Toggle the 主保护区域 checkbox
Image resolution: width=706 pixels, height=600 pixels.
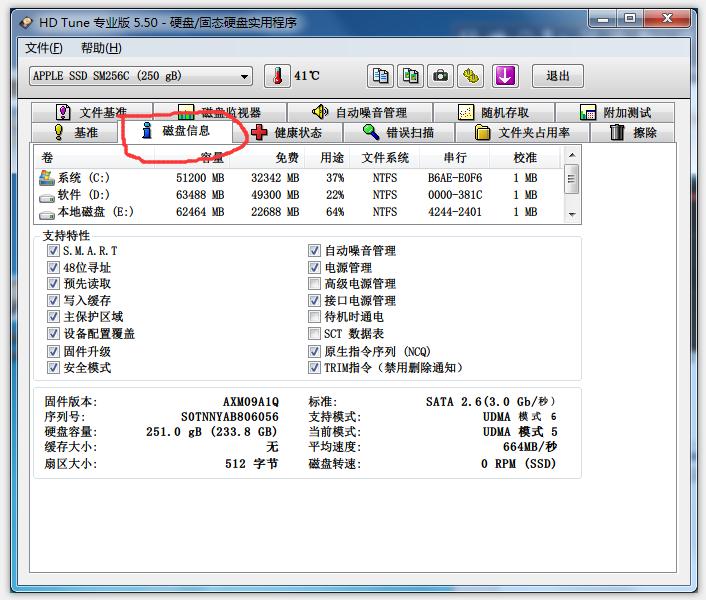53,316
